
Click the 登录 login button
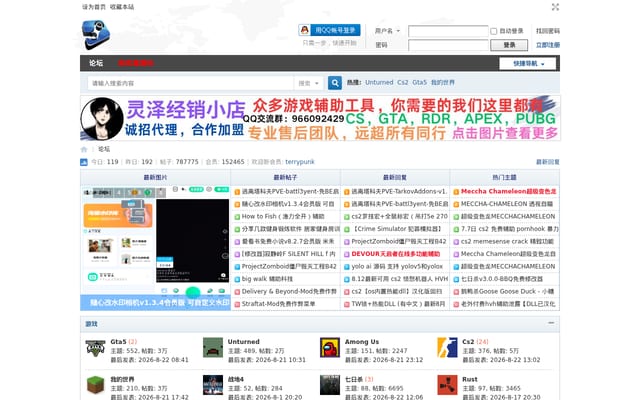[509, 45]
